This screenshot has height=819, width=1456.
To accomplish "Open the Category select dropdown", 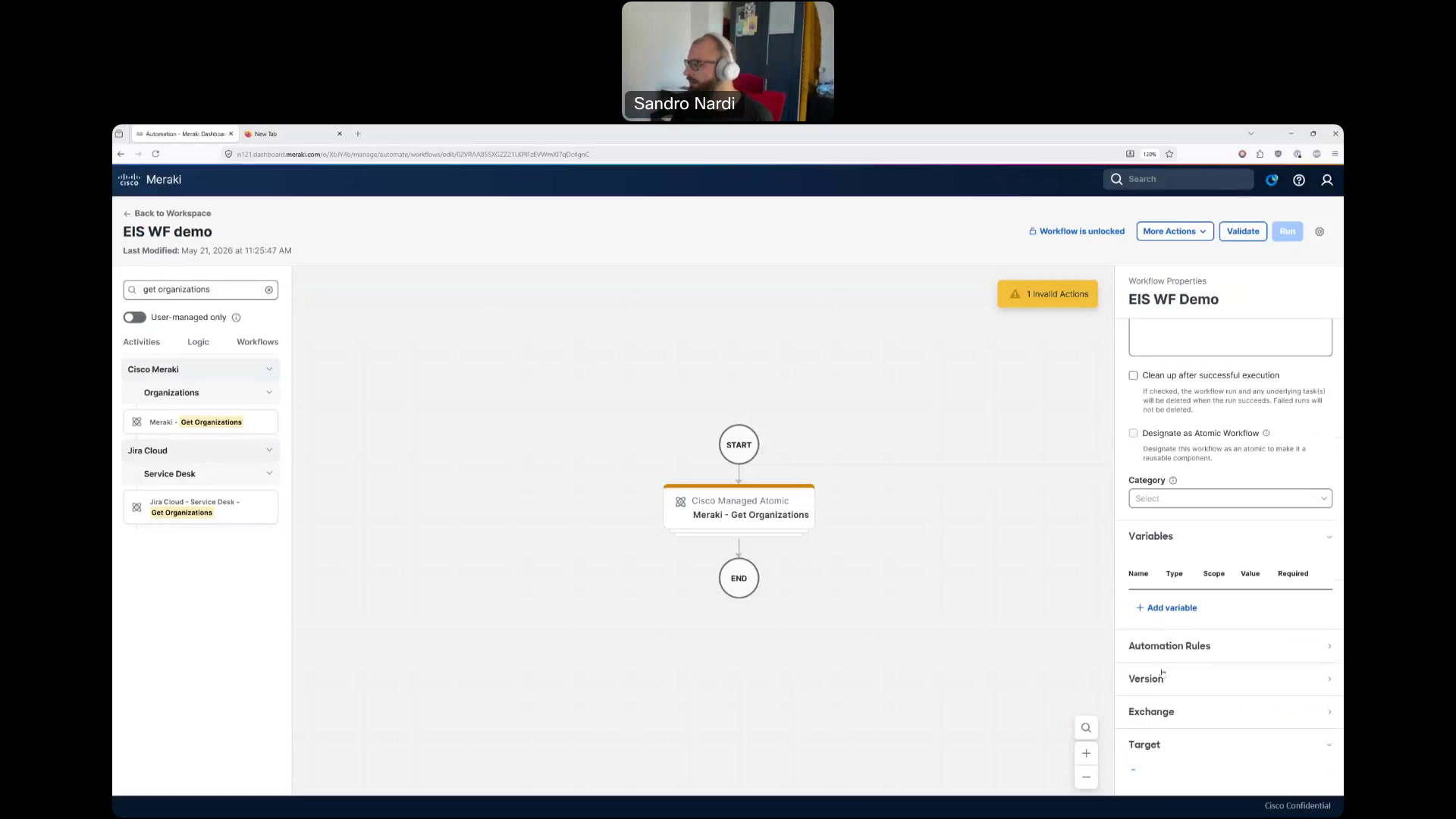I will click(x=1230, y=498).
